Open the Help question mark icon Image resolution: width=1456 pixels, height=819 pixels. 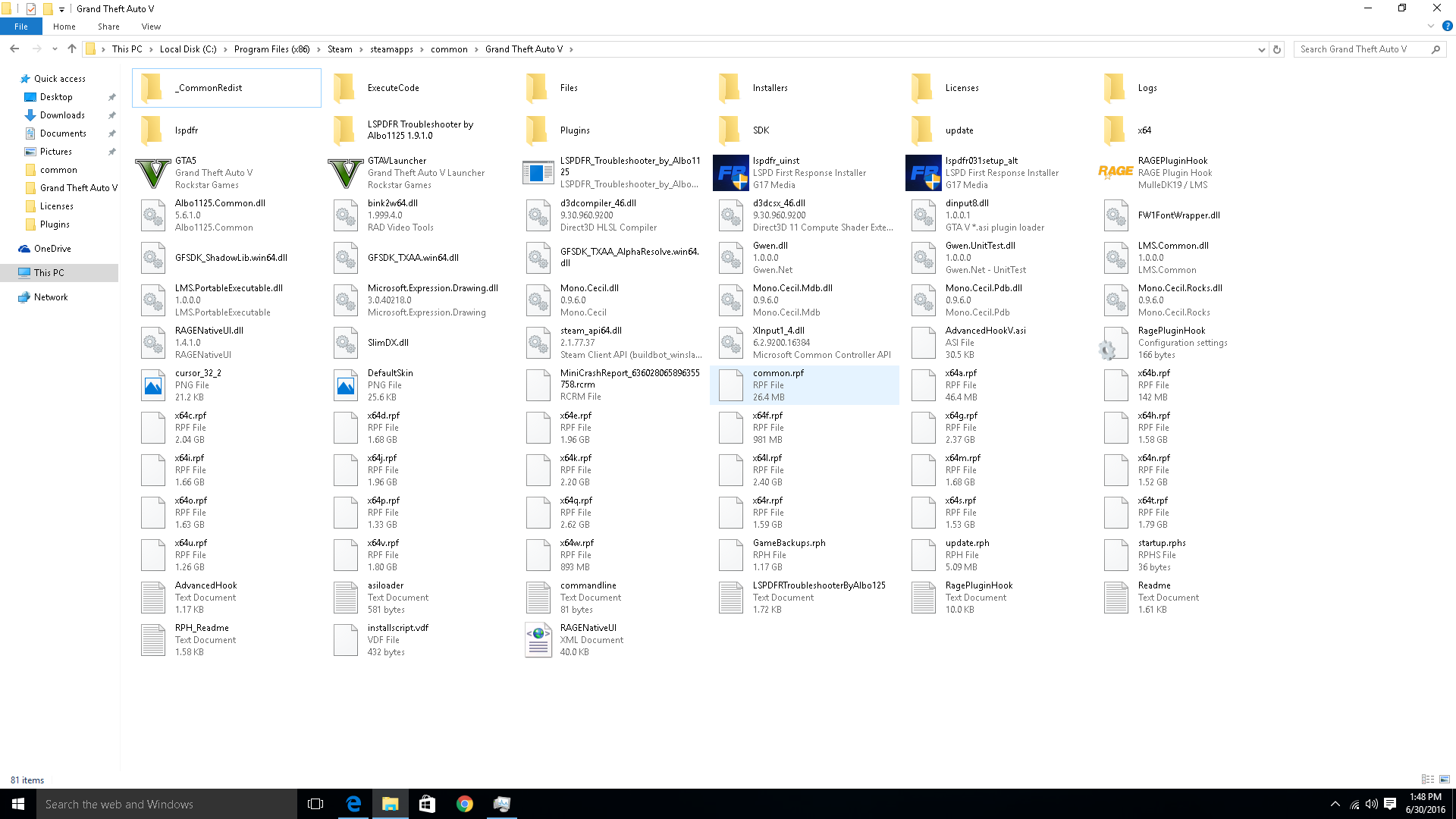pos(1447,26)
